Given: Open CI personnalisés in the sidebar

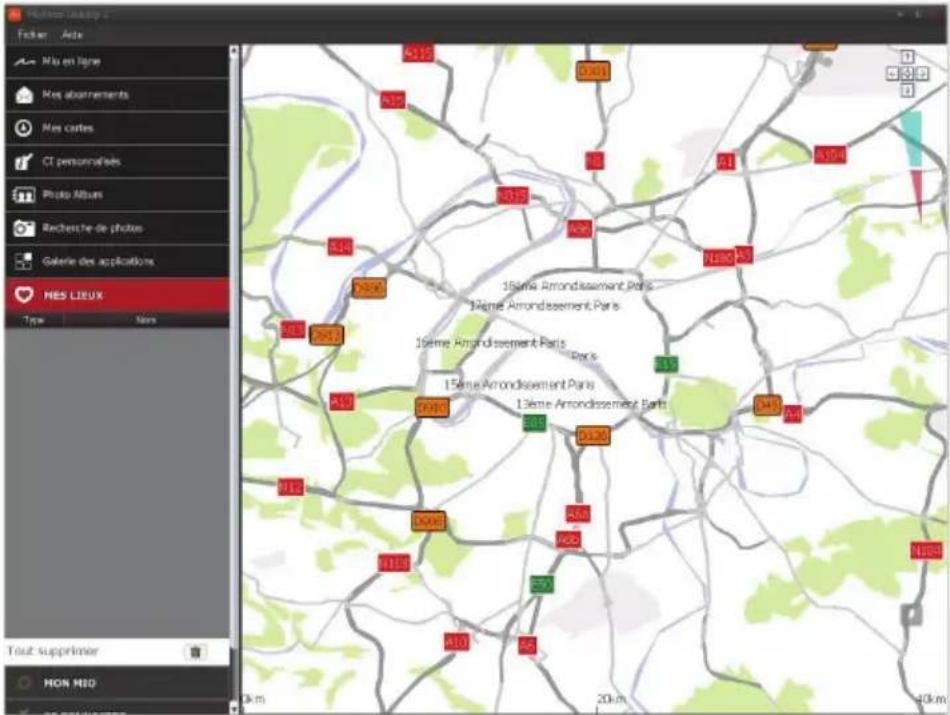Looking at the screenshot, I should [x=117, y=161].
